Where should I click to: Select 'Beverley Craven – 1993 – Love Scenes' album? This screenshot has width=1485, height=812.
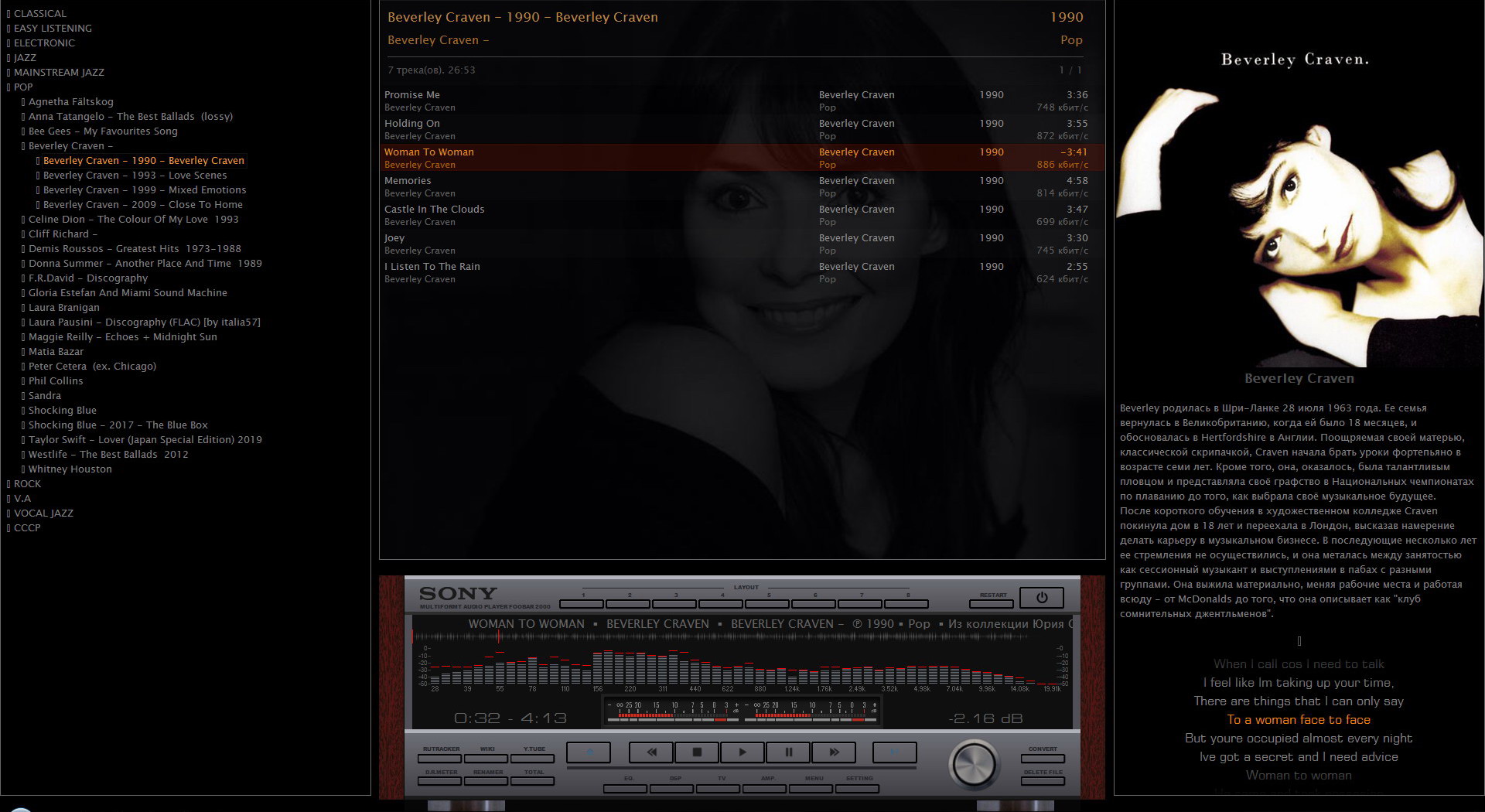(135, 176)
